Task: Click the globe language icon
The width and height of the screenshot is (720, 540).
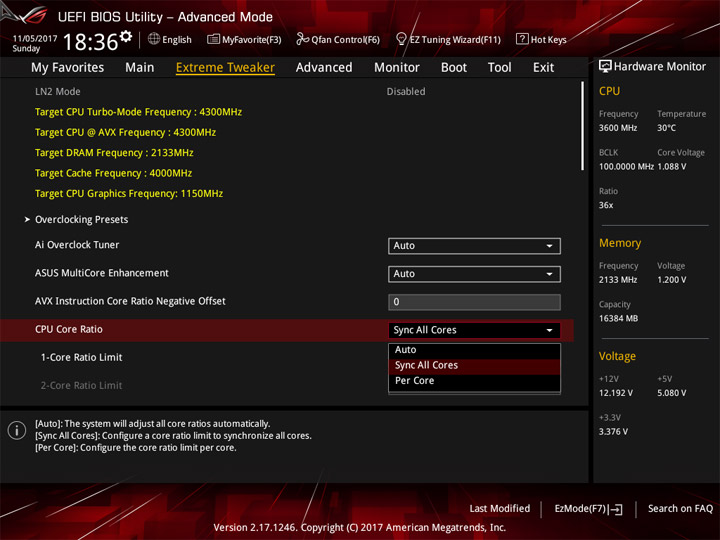Action: tap(154, 39)
